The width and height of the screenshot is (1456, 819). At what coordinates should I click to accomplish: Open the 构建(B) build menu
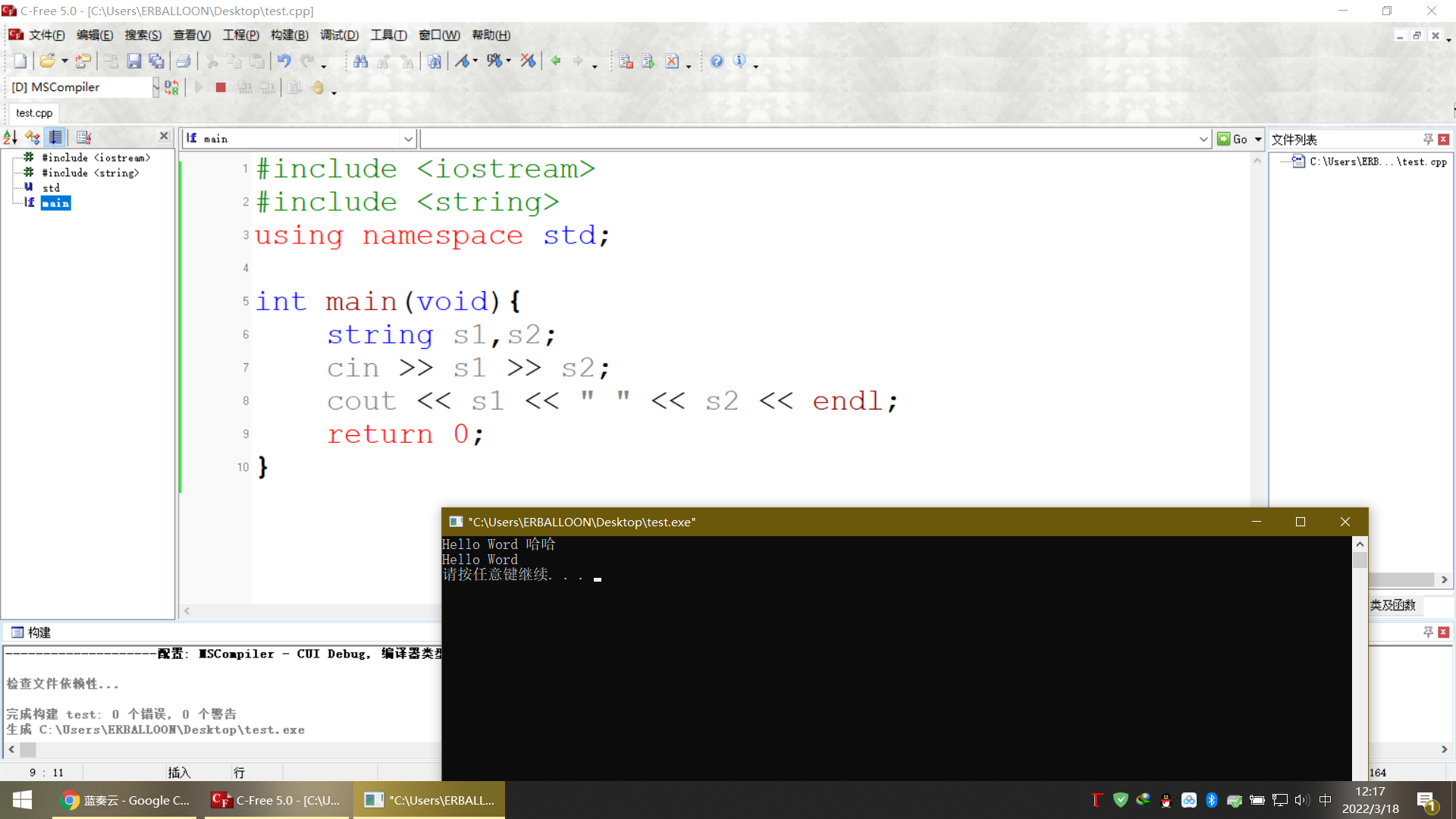point(289,35)
